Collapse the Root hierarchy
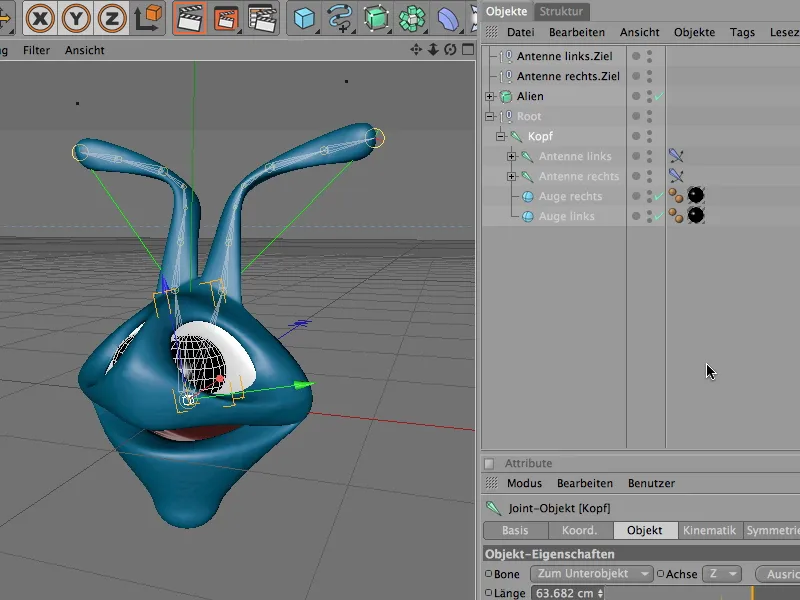The image size is (800, 600). click(489, 116)
